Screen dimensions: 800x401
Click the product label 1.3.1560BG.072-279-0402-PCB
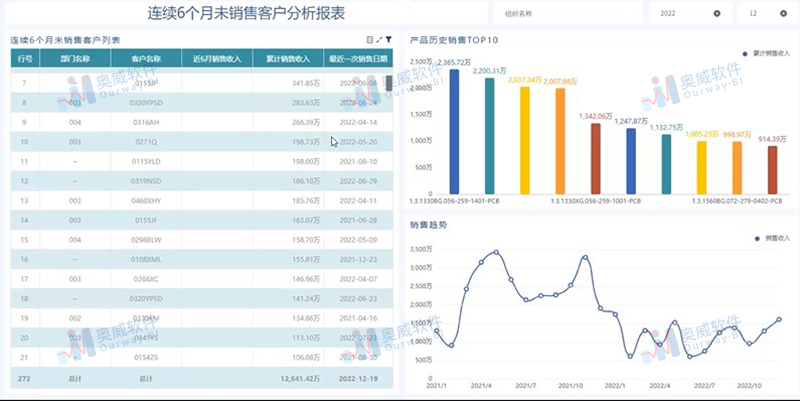(x=737, y=202)
